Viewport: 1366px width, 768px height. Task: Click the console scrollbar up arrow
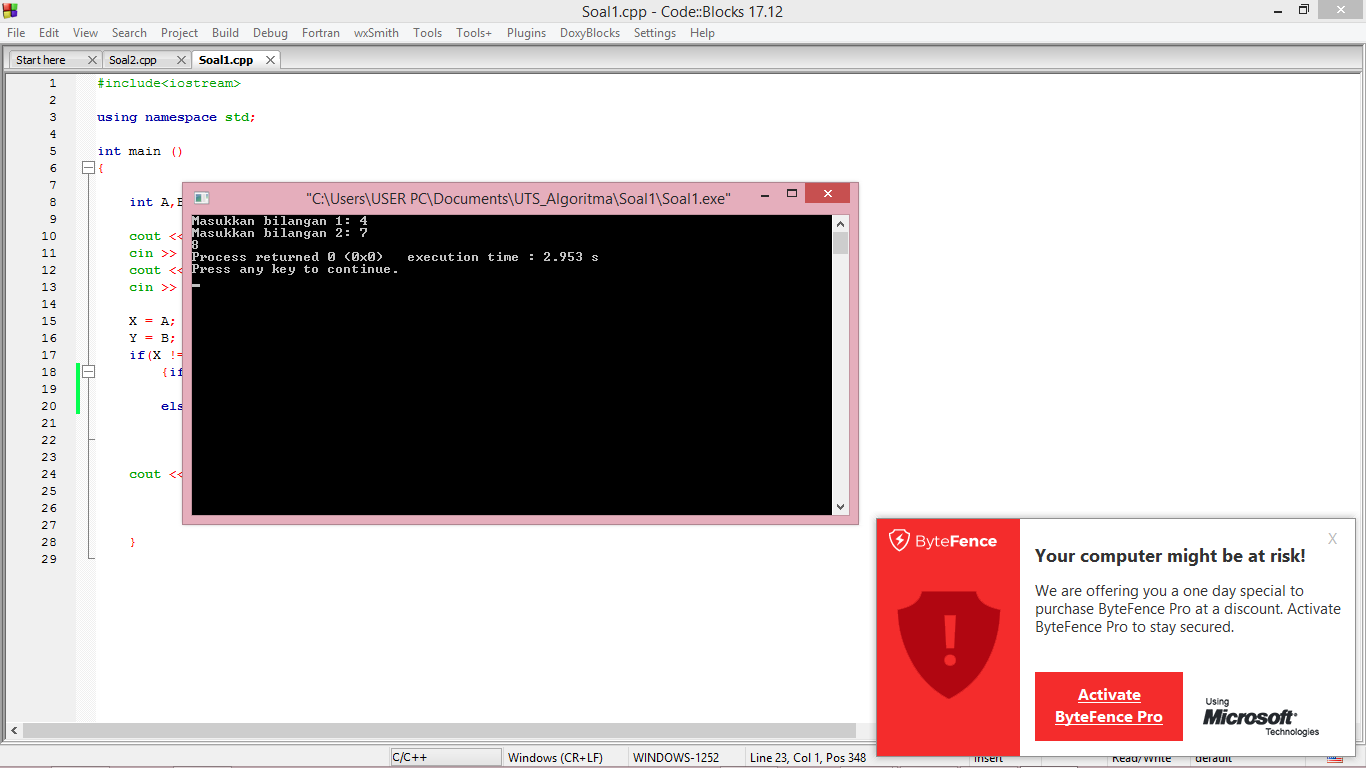pos(840,224)
